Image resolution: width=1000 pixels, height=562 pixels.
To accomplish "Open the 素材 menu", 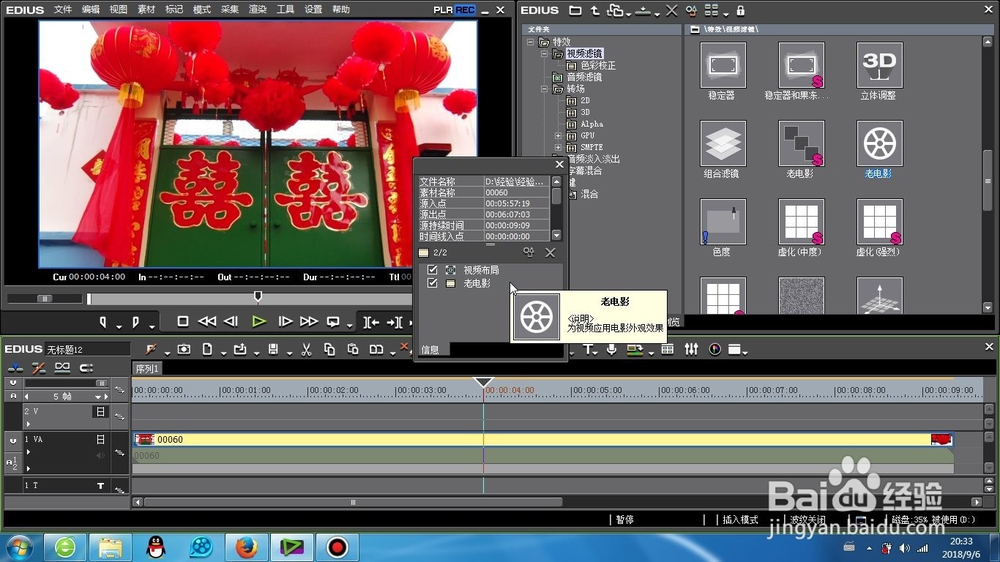I will (x=146, y=10).
